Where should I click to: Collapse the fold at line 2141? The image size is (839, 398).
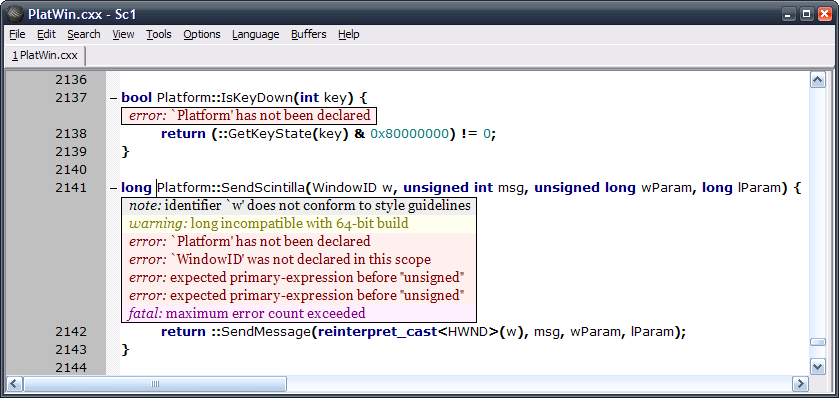(113, 188)
